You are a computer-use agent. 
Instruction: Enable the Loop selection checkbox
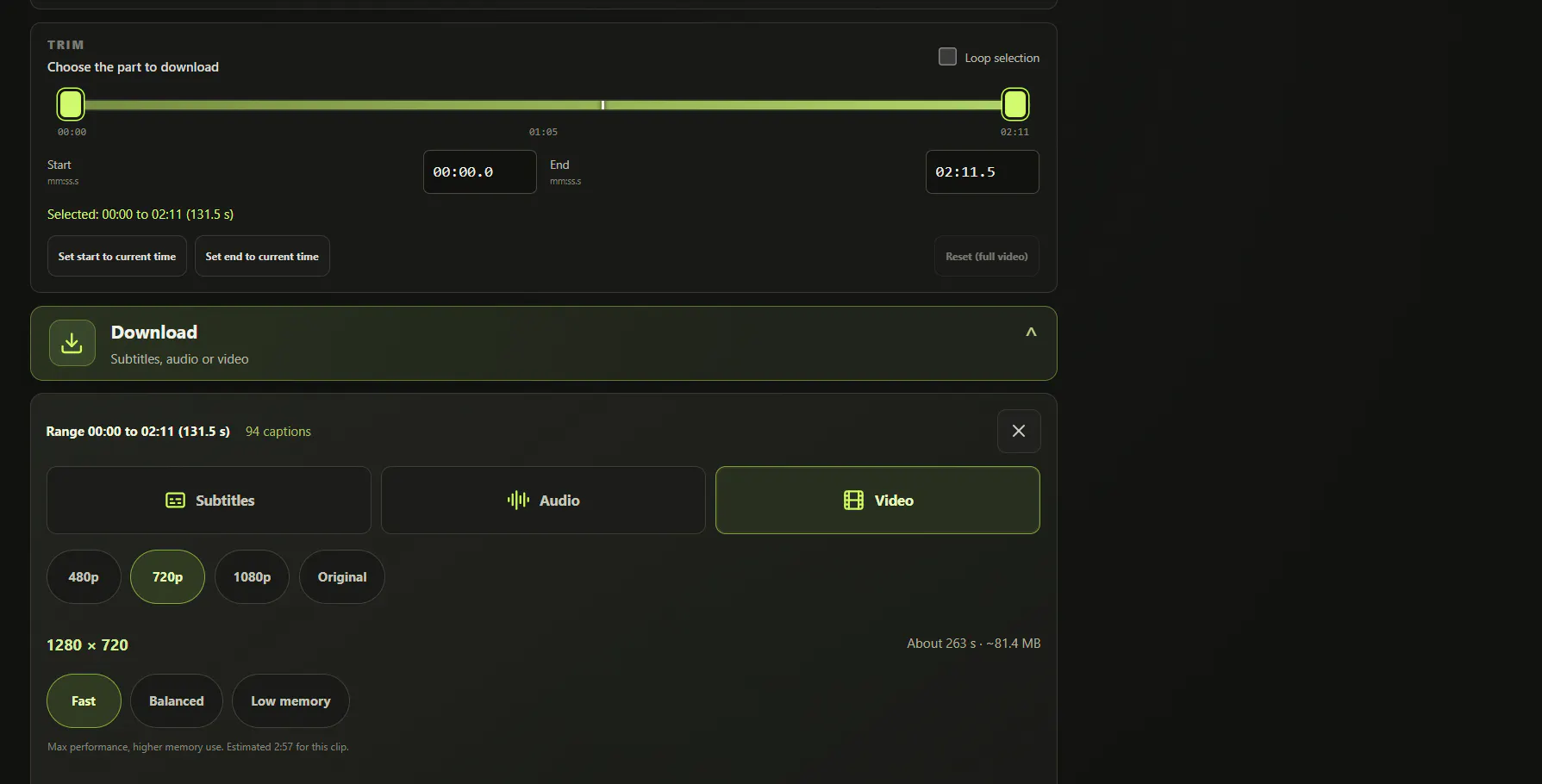pyautogui.click(x=947, y=57)
